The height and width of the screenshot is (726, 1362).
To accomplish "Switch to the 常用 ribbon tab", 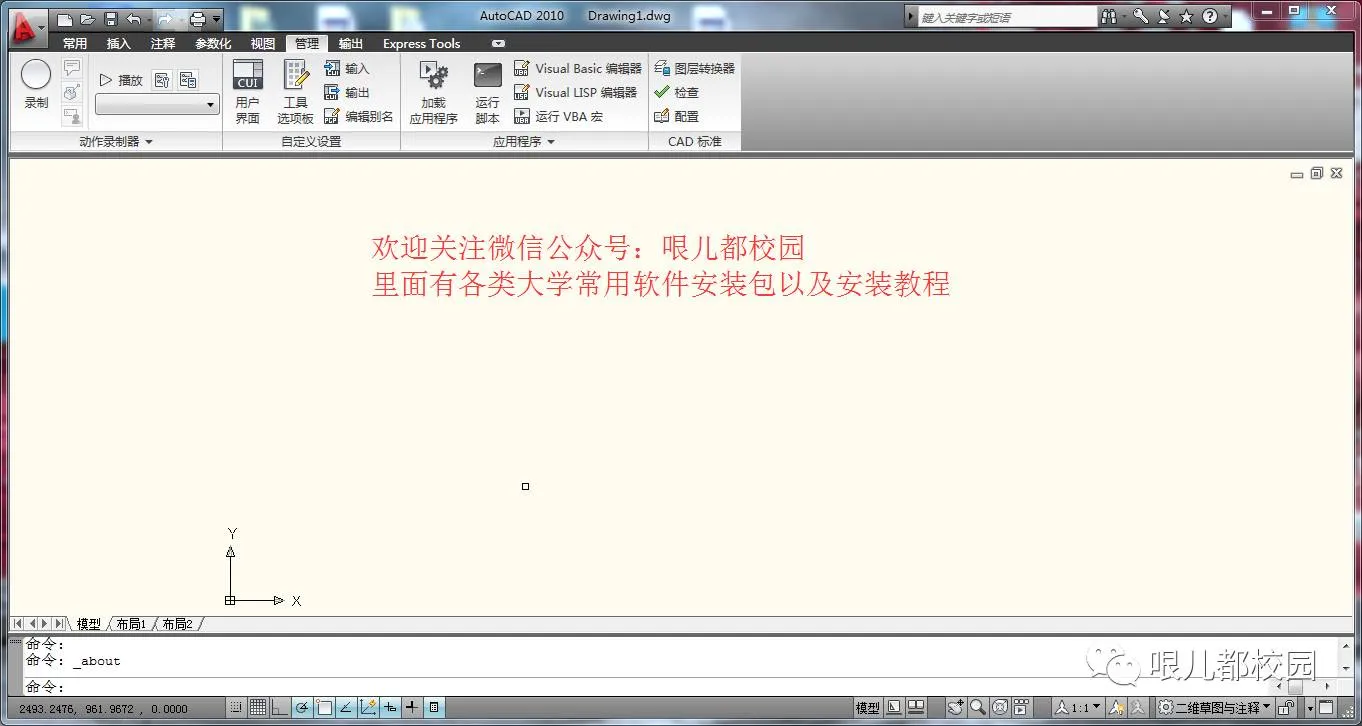I will click(x=75, y=44).
